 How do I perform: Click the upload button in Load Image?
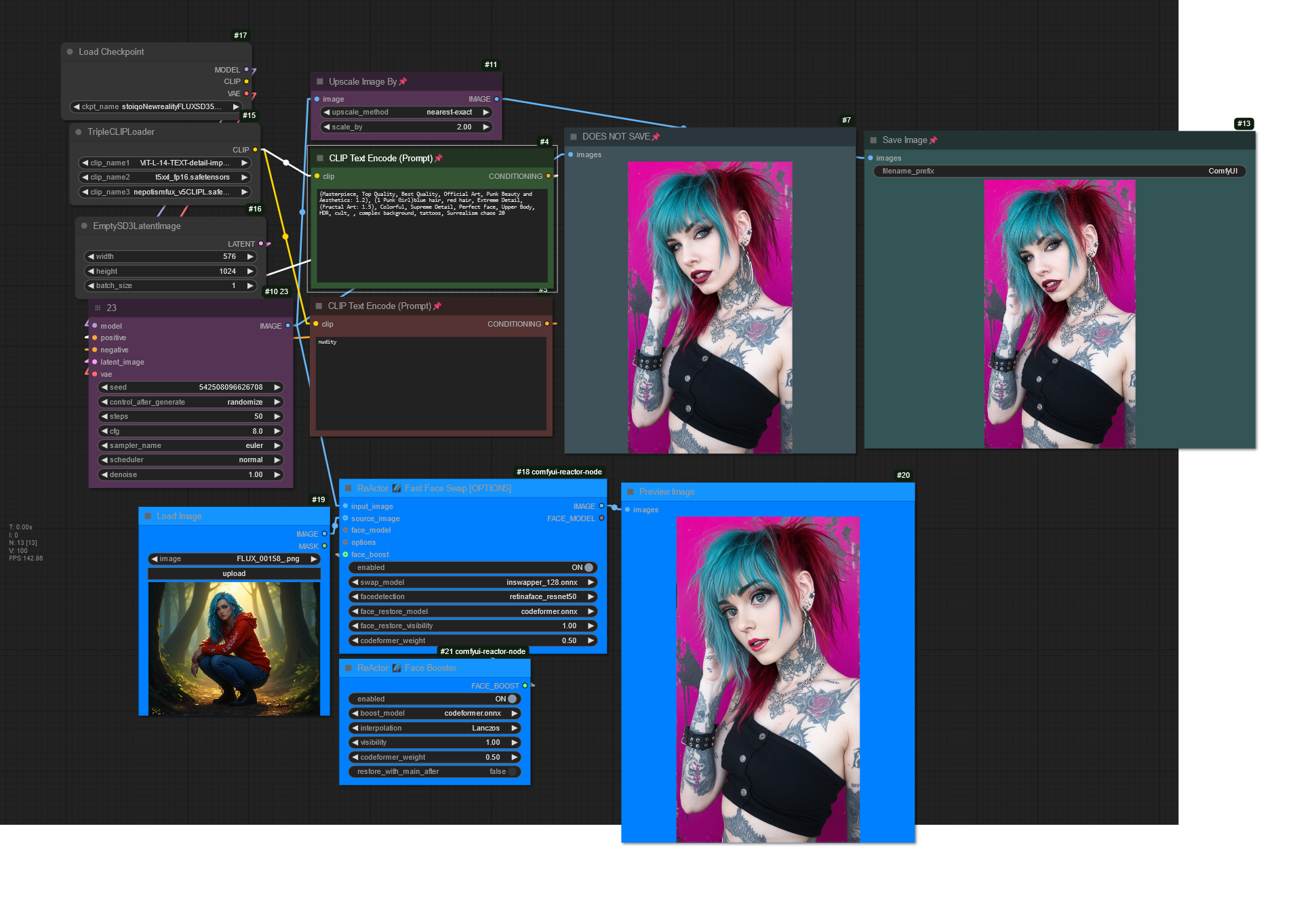234,573
